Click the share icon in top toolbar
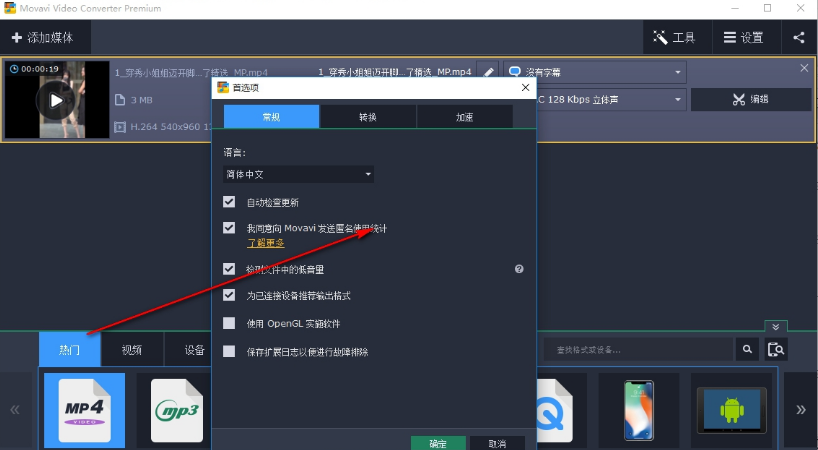The height and width of the screenshot is (450, 818). click(799, 38)
